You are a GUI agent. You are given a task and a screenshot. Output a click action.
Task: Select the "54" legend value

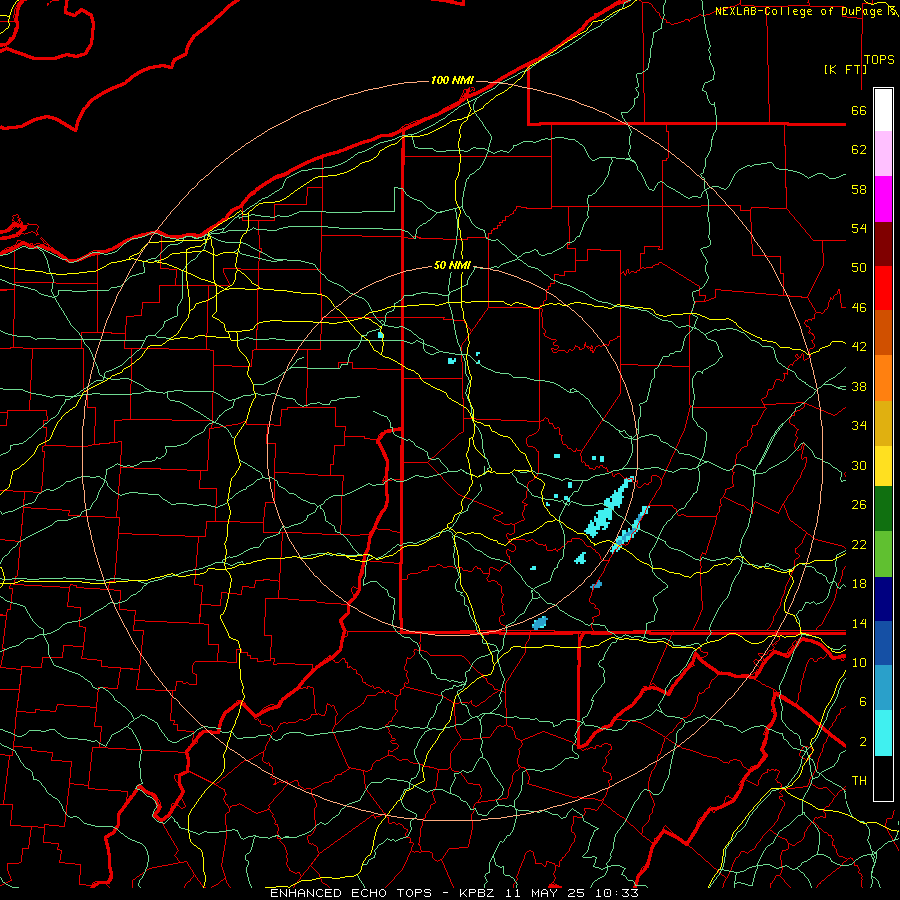tap(859, 228)
